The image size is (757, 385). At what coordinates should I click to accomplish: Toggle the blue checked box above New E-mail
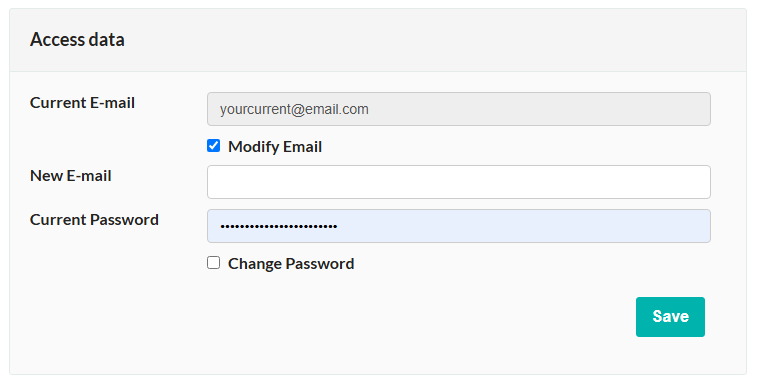213,145
